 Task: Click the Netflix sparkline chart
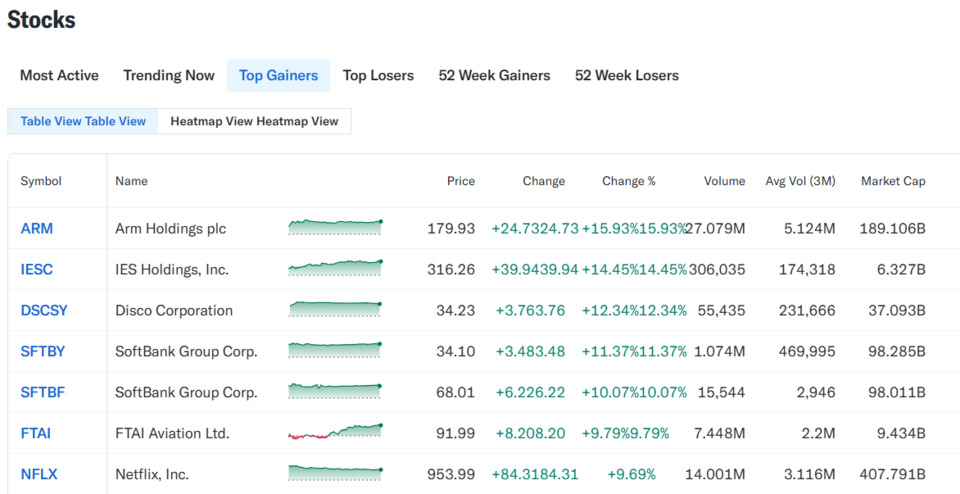pyautogui.click(x=335, y=473)
